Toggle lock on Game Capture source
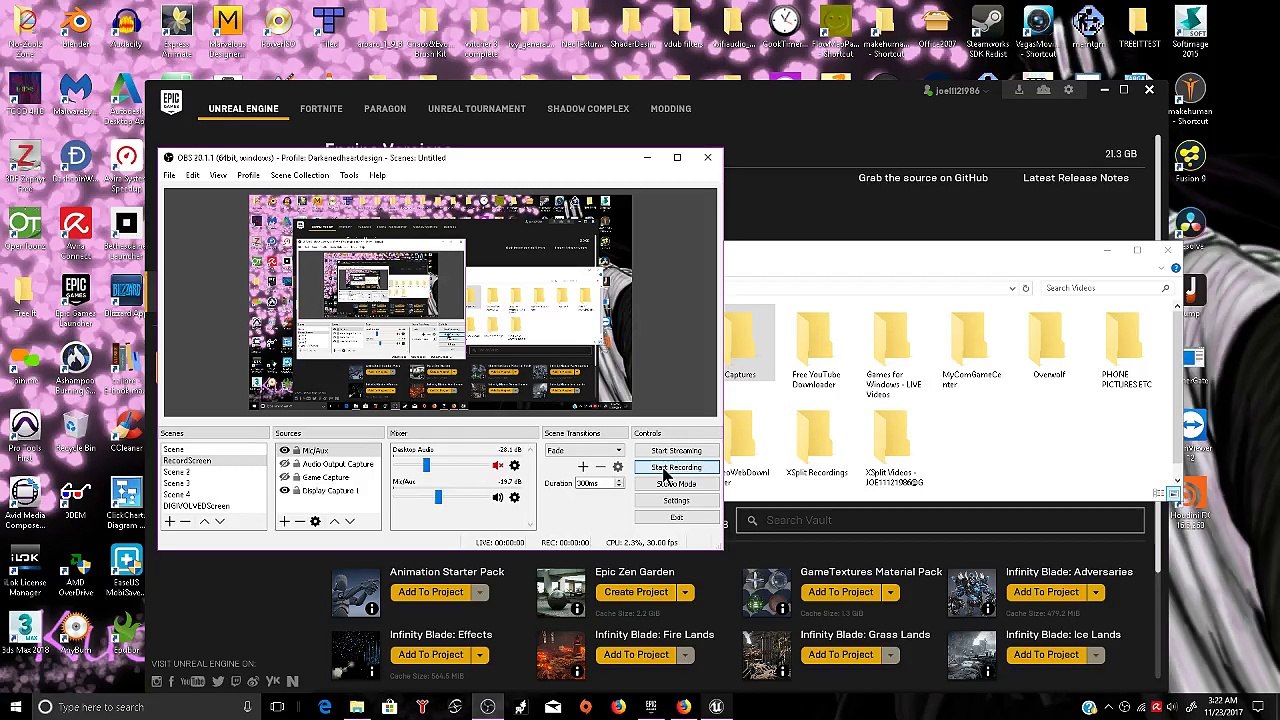Image resolution: width=1280 pixels, height=720 pixels. (296, 477)
